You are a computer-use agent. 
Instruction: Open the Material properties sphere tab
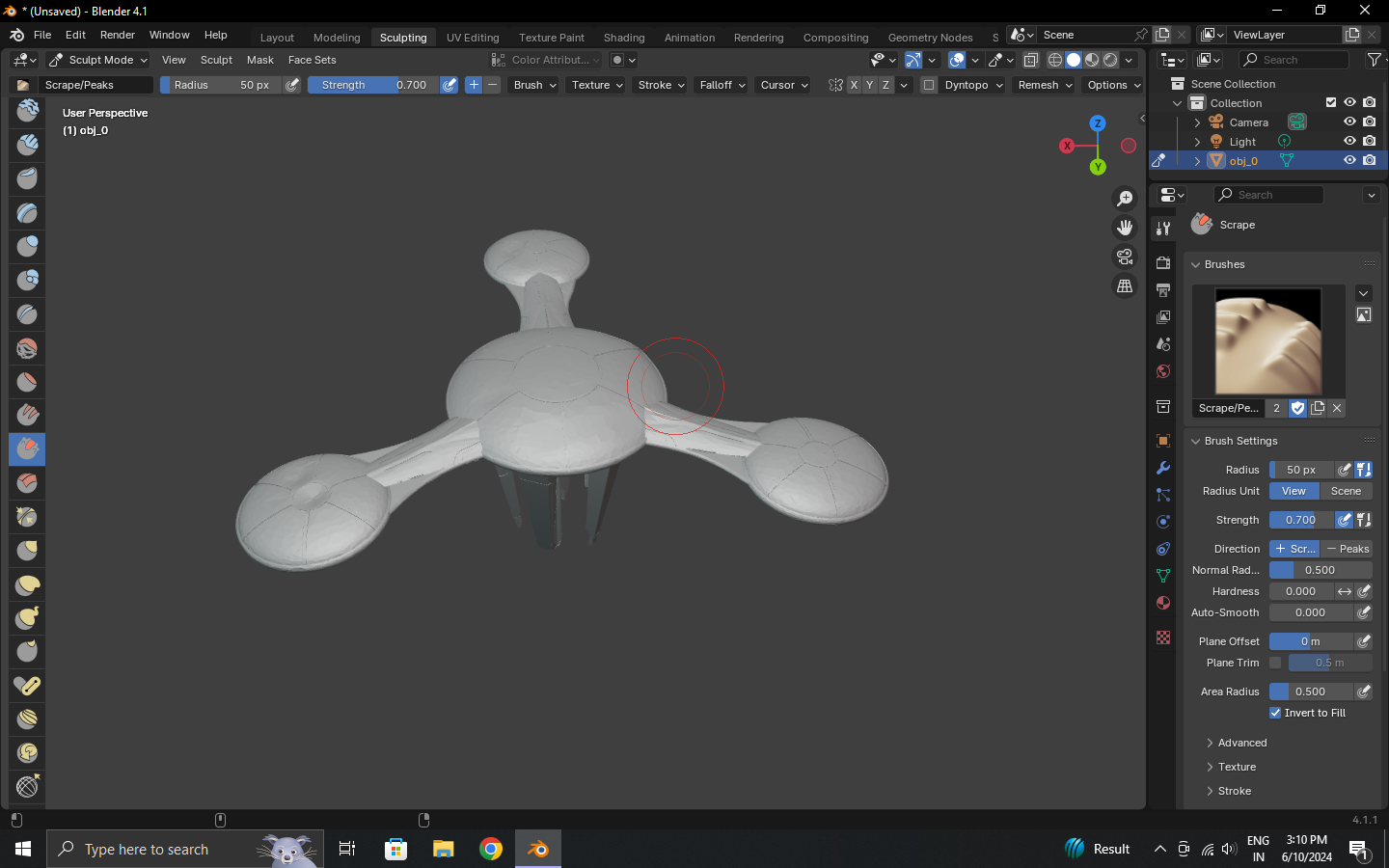tap(1162, 603)
